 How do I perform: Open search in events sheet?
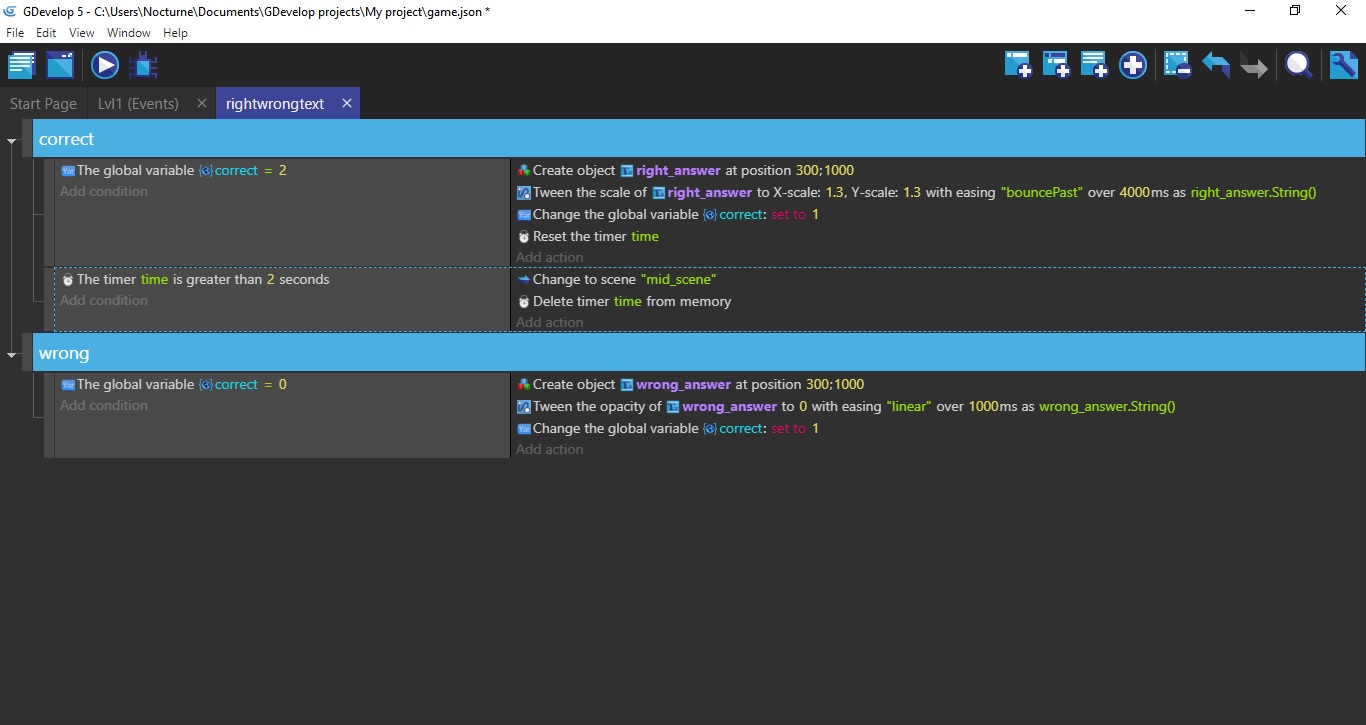[x=1298, y=64]
